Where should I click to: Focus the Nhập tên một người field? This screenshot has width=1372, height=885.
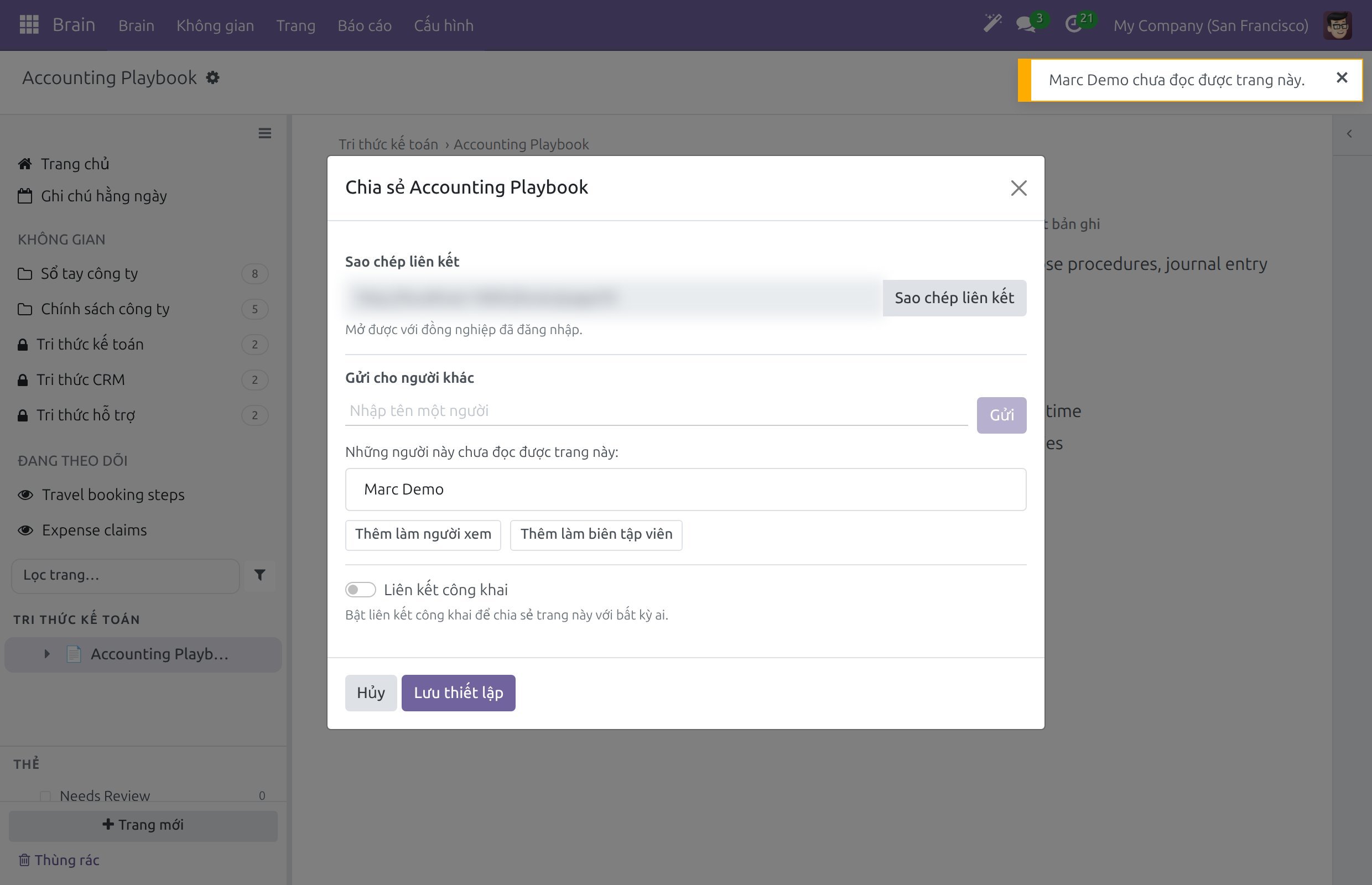click(656, 411)
